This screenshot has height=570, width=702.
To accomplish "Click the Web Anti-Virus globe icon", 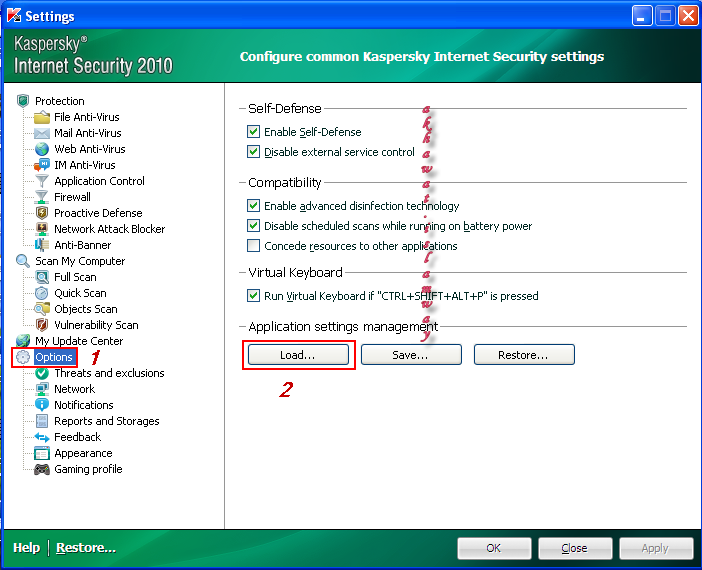I will [42, 149].
